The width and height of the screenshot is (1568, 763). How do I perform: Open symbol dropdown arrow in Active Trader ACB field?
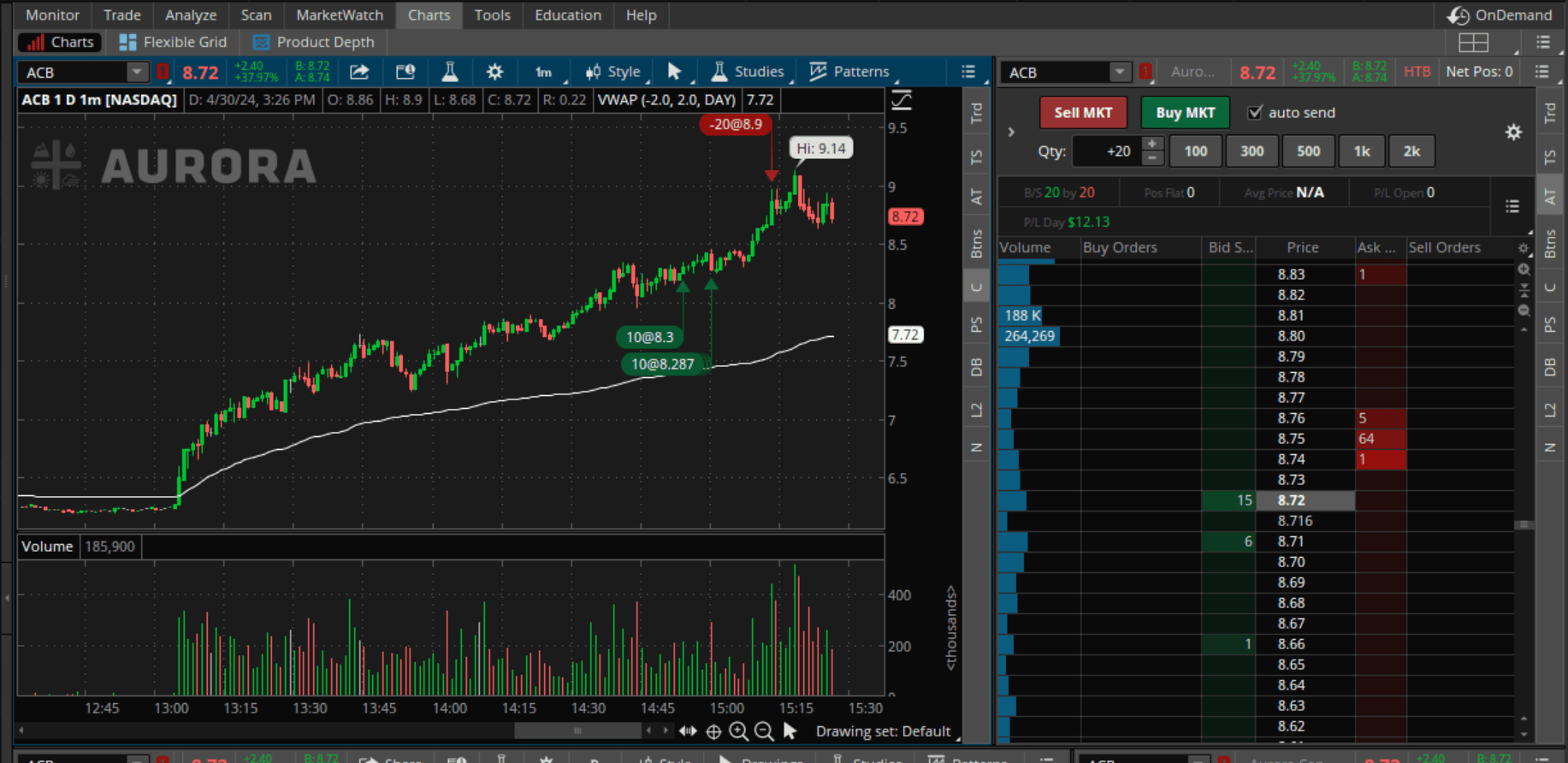[x=1119, y=72]
